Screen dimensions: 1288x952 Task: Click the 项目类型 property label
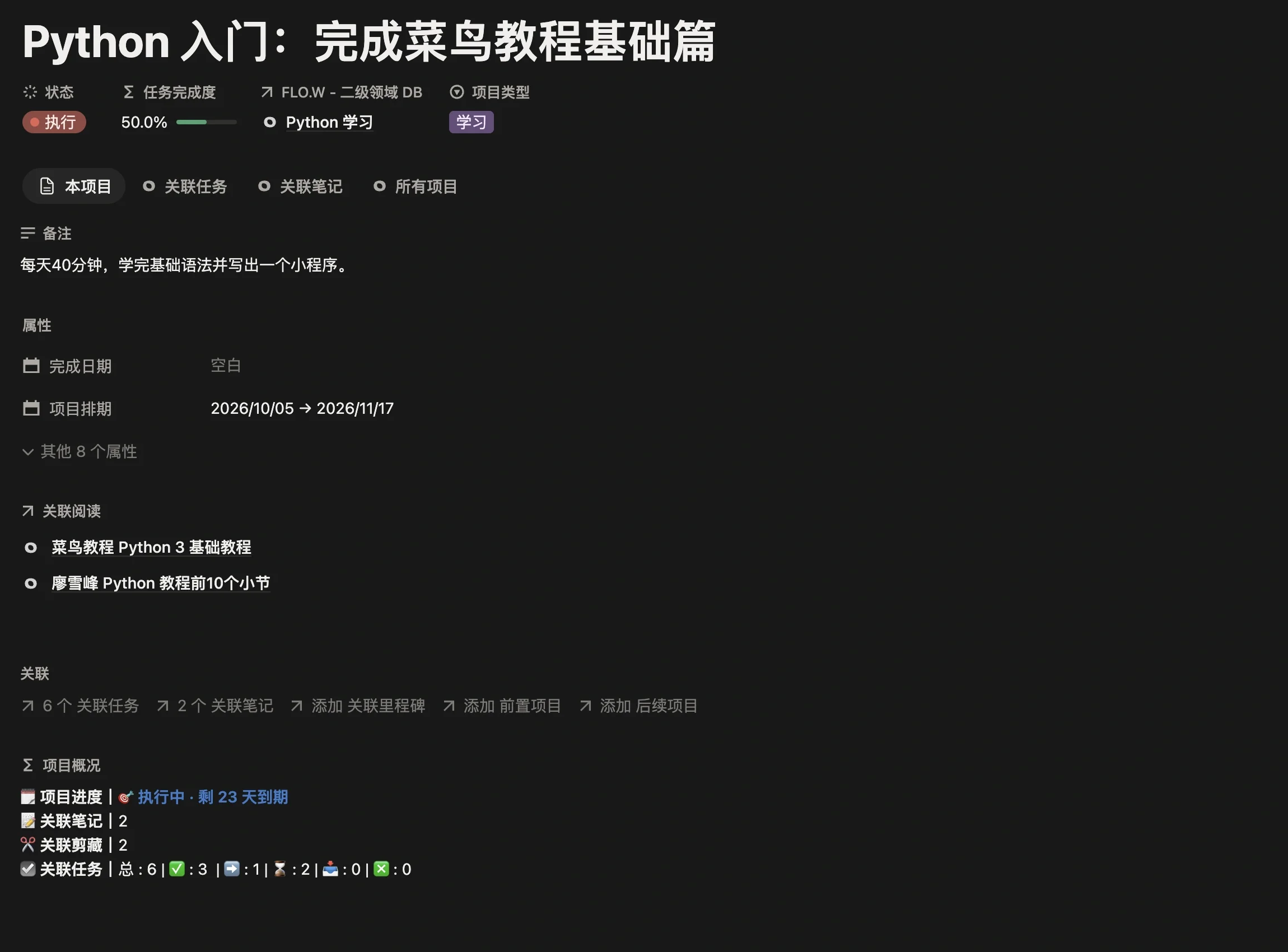click(500, 92)
